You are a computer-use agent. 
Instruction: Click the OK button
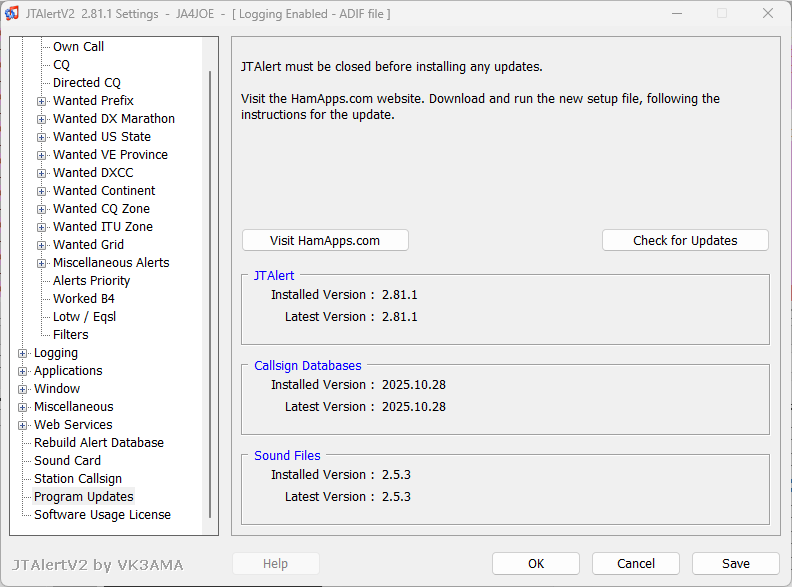pyautogui.click(x=536, y=564)
